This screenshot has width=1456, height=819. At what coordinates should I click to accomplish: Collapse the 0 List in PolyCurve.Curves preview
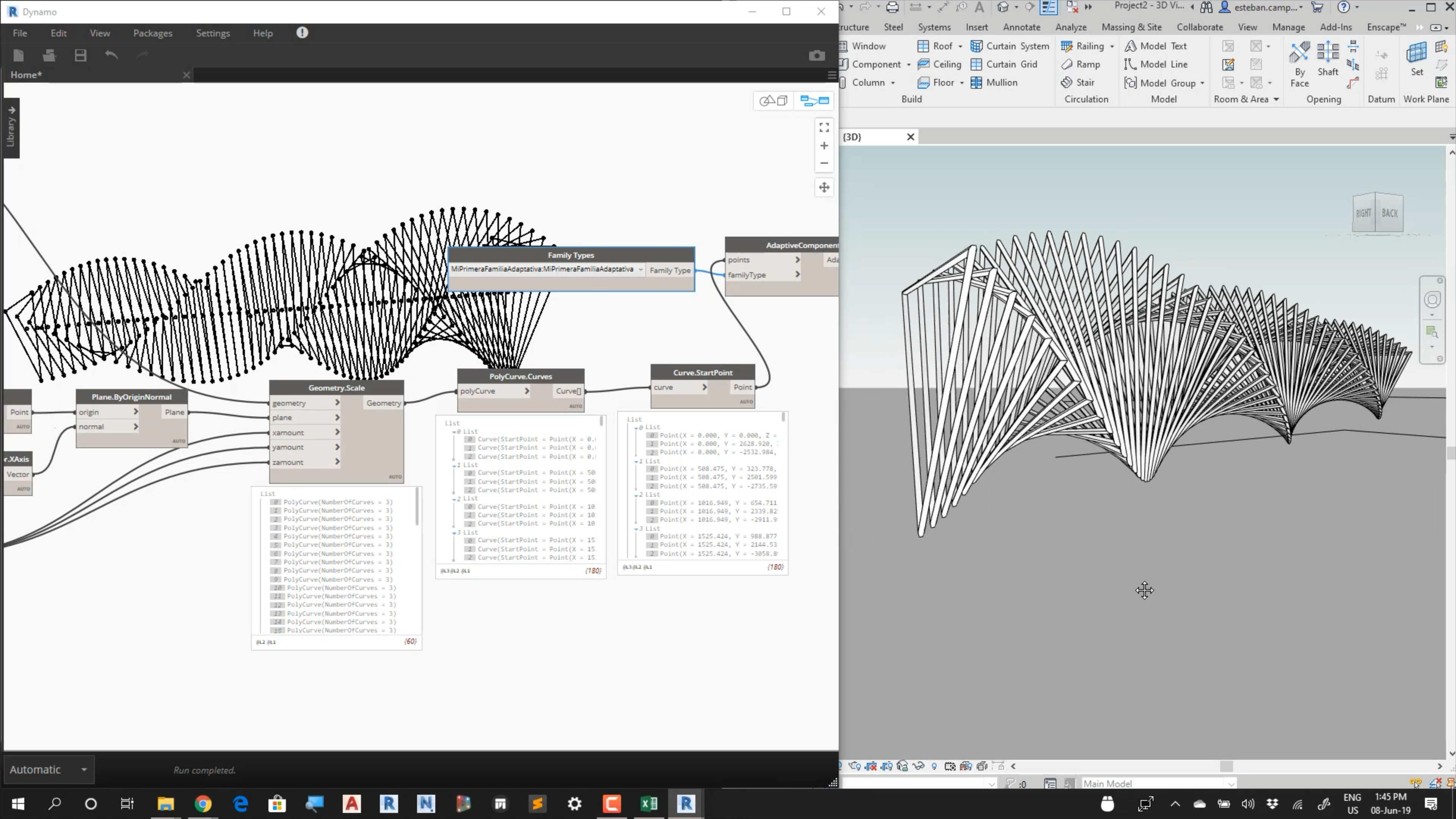[x=453, y=432]
